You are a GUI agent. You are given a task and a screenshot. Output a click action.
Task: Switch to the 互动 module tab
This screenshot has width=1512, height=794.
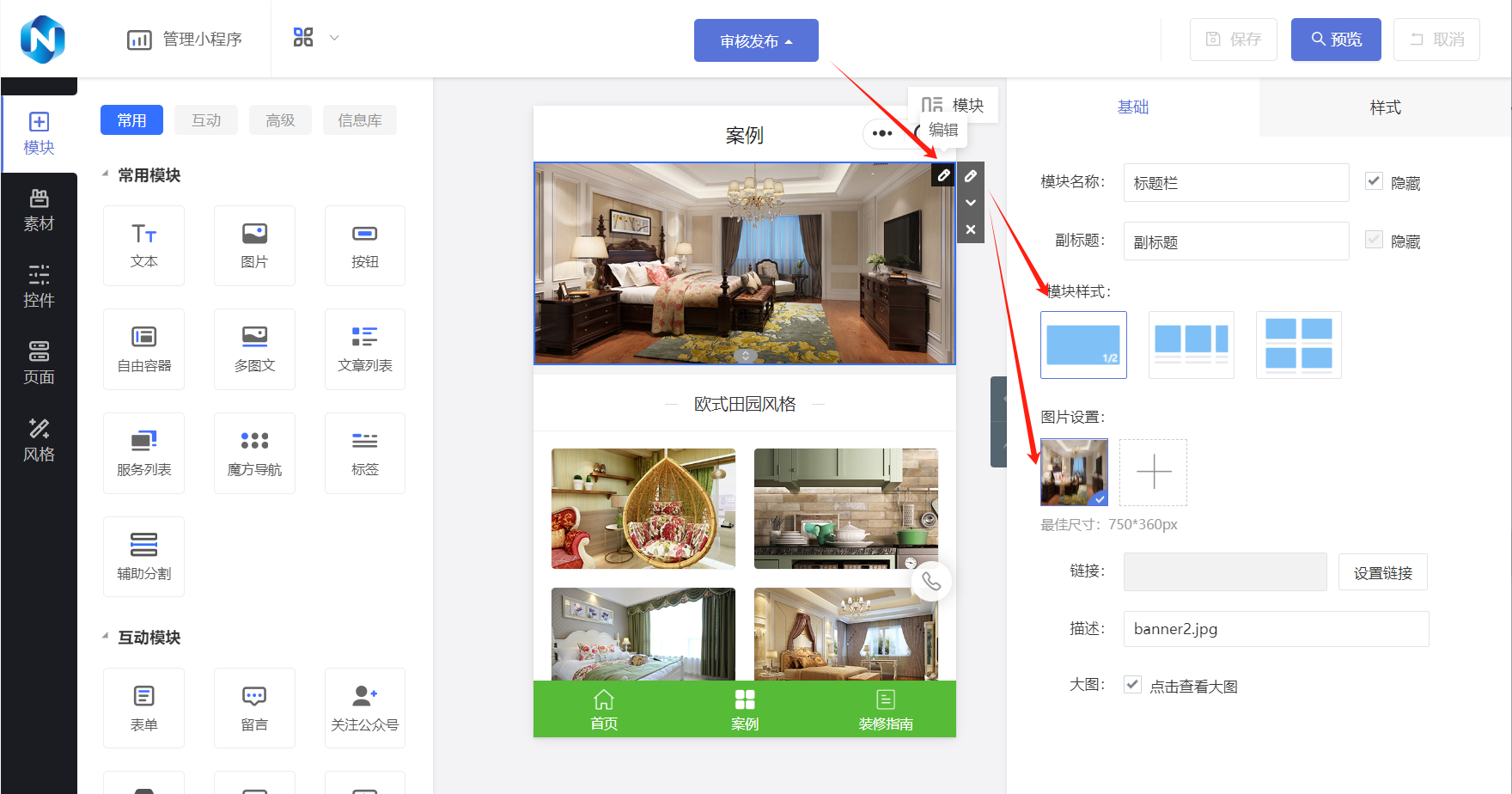tap(206, 120)
